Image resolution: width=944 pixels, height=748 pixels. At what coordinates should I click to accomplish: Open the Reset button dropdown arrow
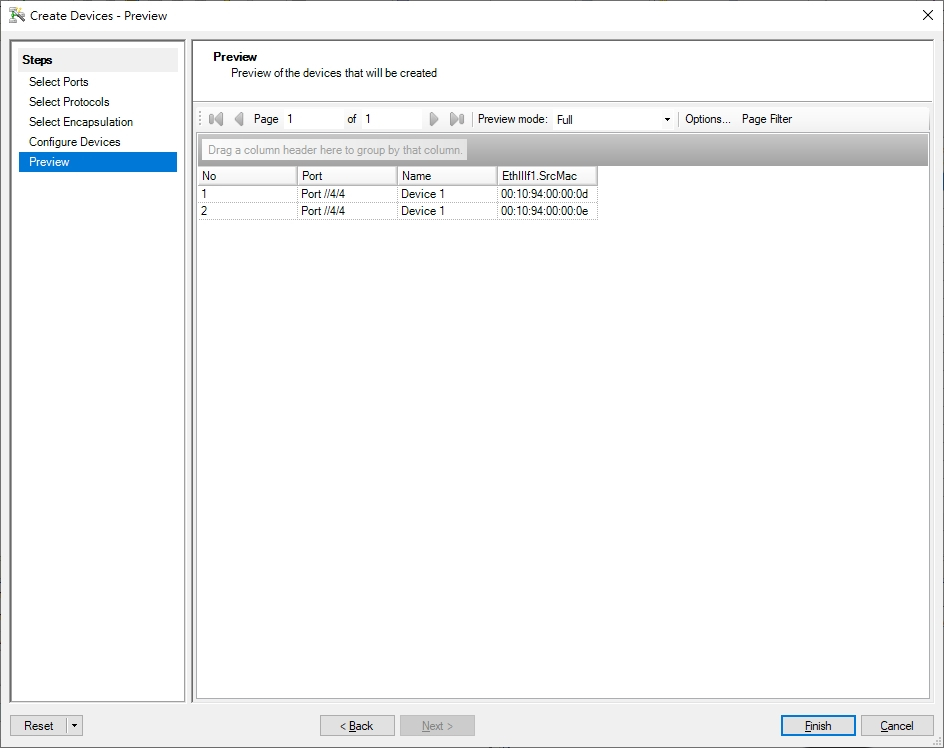75,726
